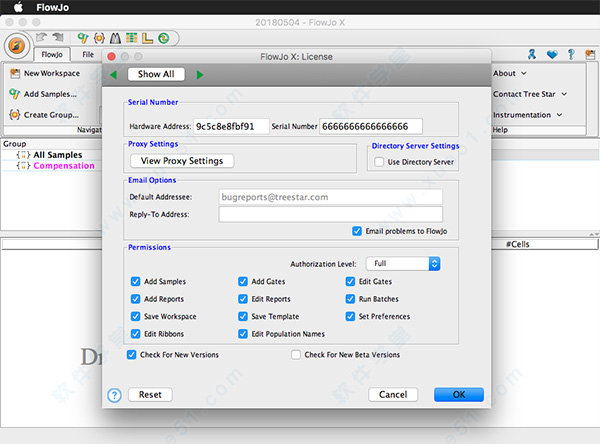
Task: Select the FlowJo ribbon tab
Action: (52, 55)
